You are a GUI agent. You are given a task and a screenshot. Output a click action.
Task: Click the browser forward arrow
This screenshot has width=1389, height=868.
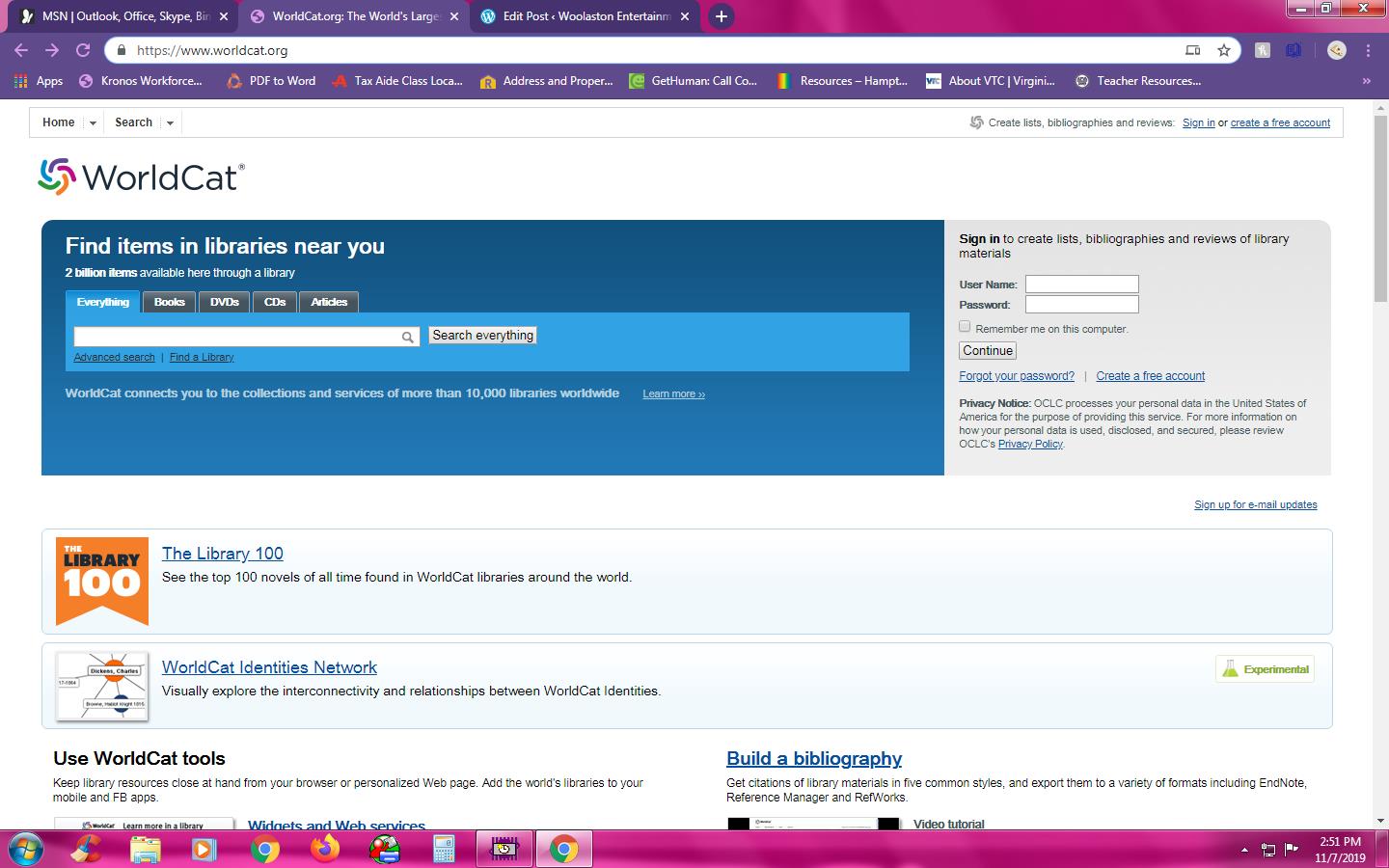(52, 50)
